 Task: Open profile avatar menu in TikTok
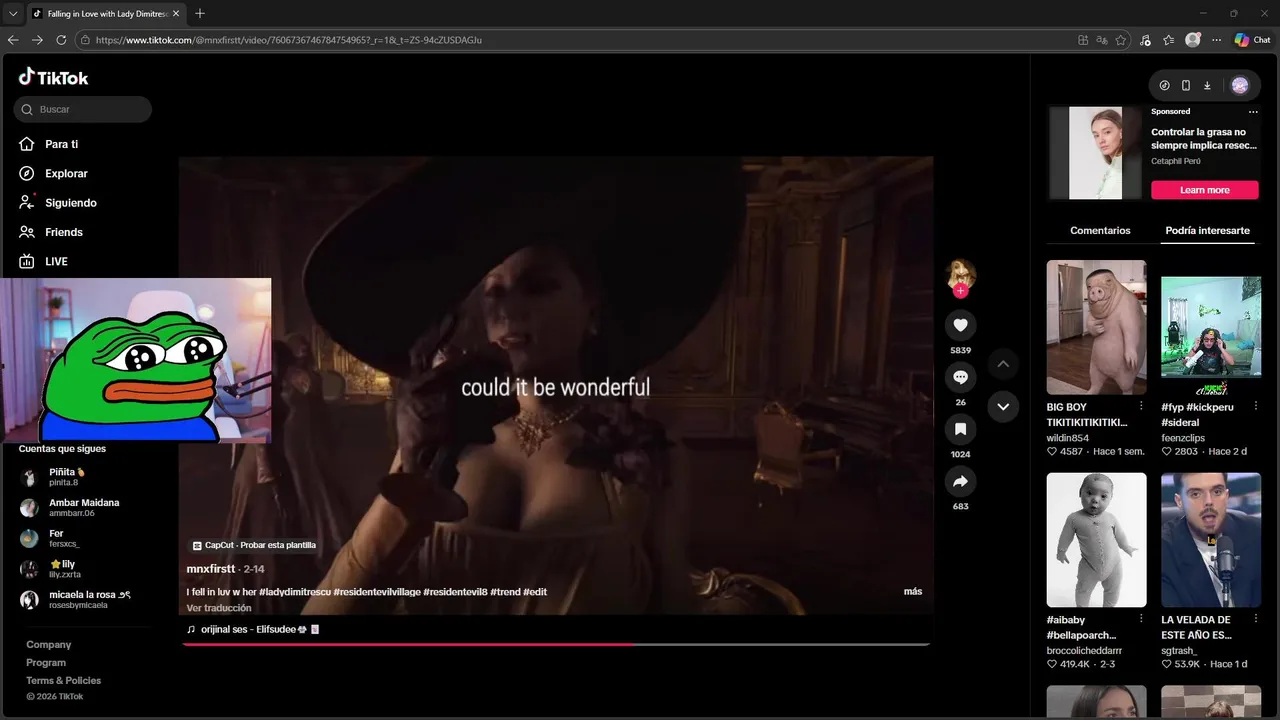(1240, 85)
